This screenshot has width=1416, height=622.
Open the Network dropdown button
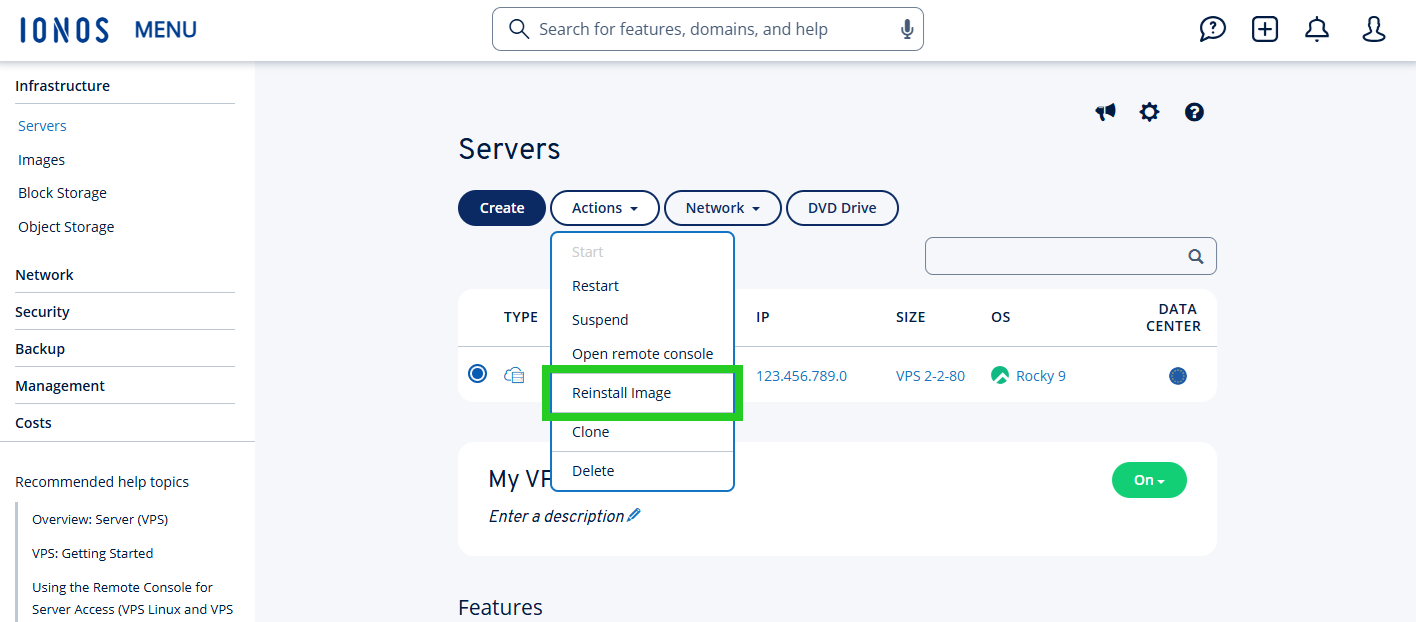click(x=723, y=208)
